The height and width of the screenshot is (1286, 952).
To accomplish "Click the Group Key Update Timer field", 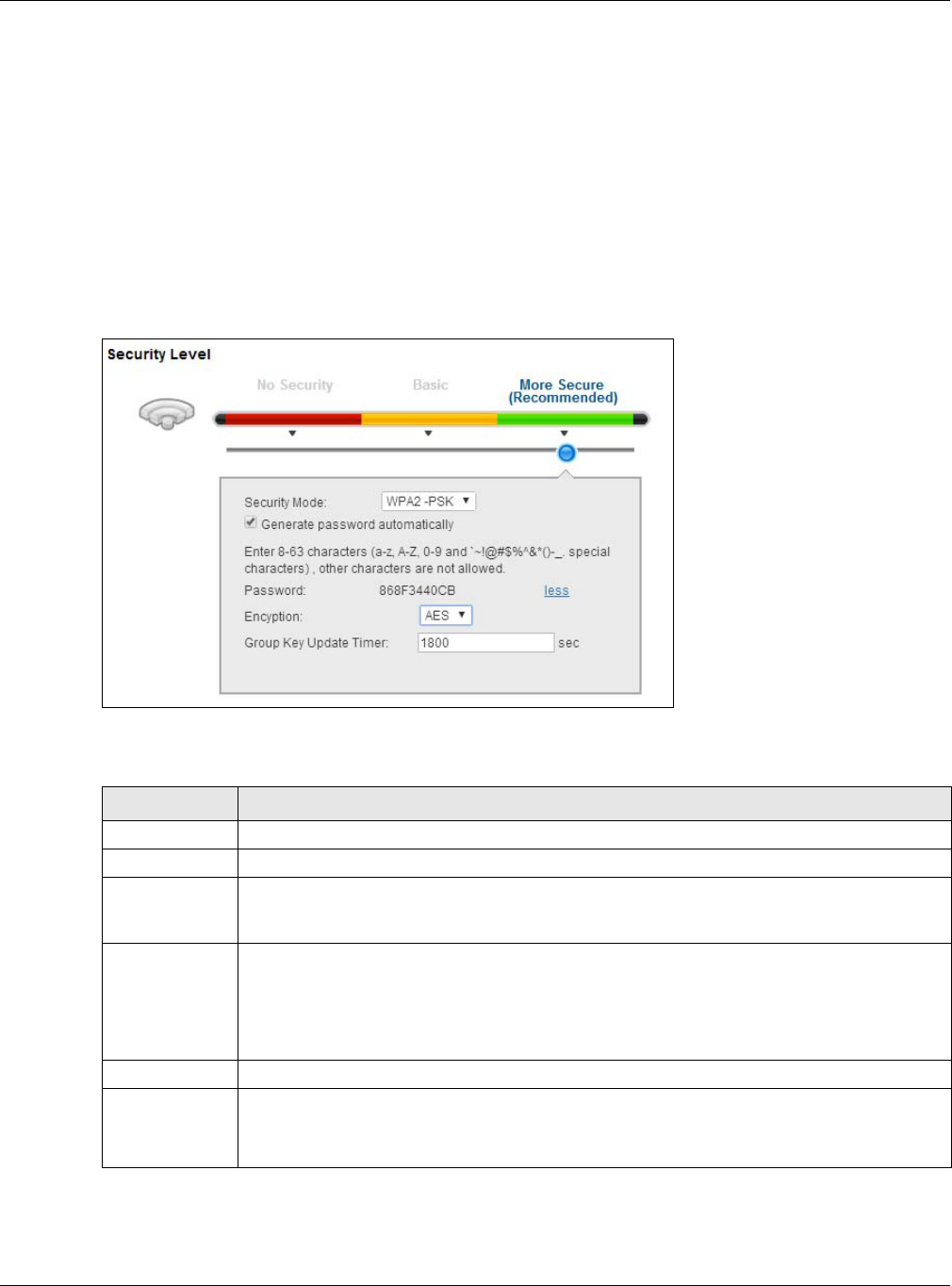I will click(x=485, y=643).
